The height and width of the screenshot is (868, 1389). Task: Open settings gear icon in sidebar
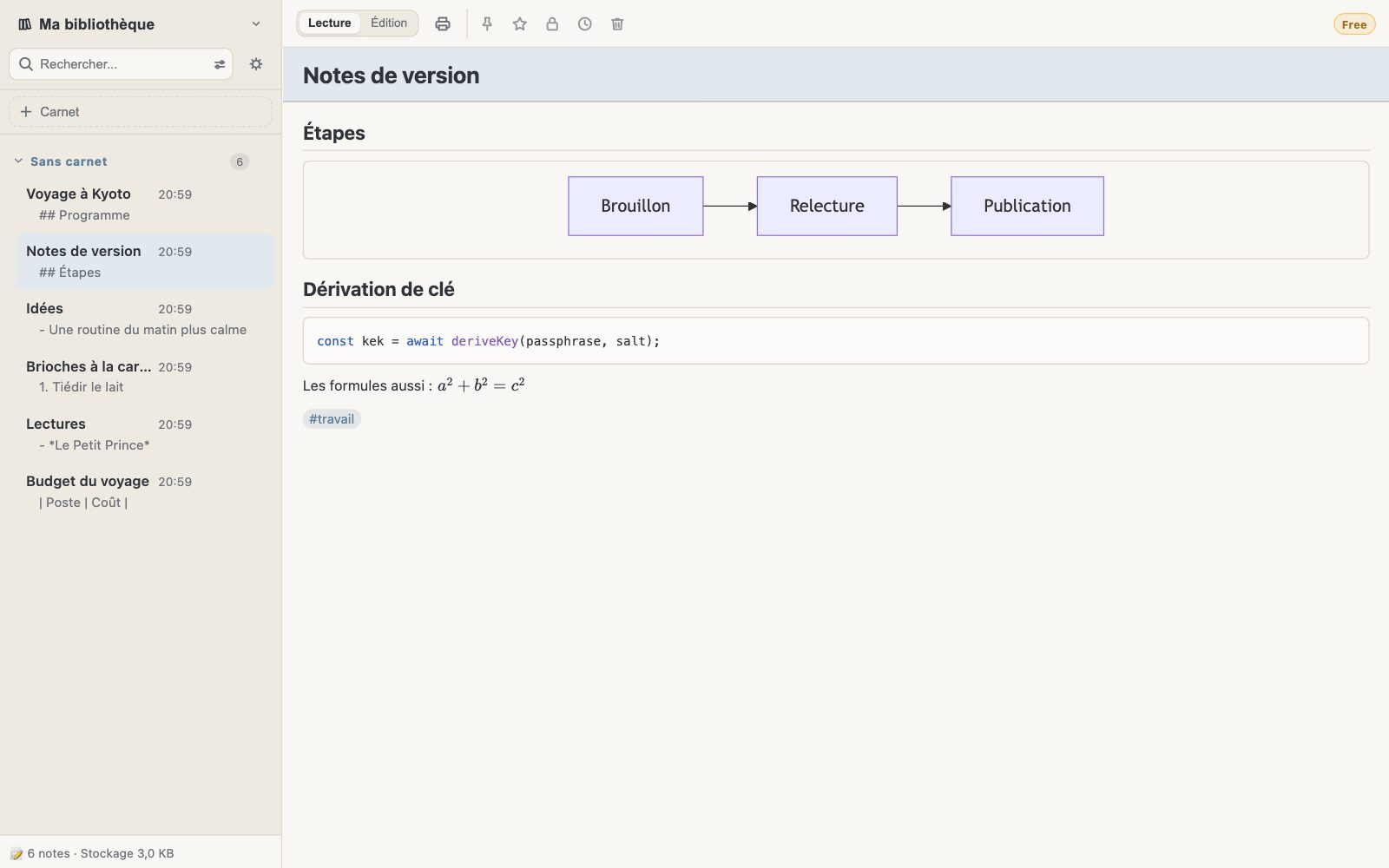256,63
